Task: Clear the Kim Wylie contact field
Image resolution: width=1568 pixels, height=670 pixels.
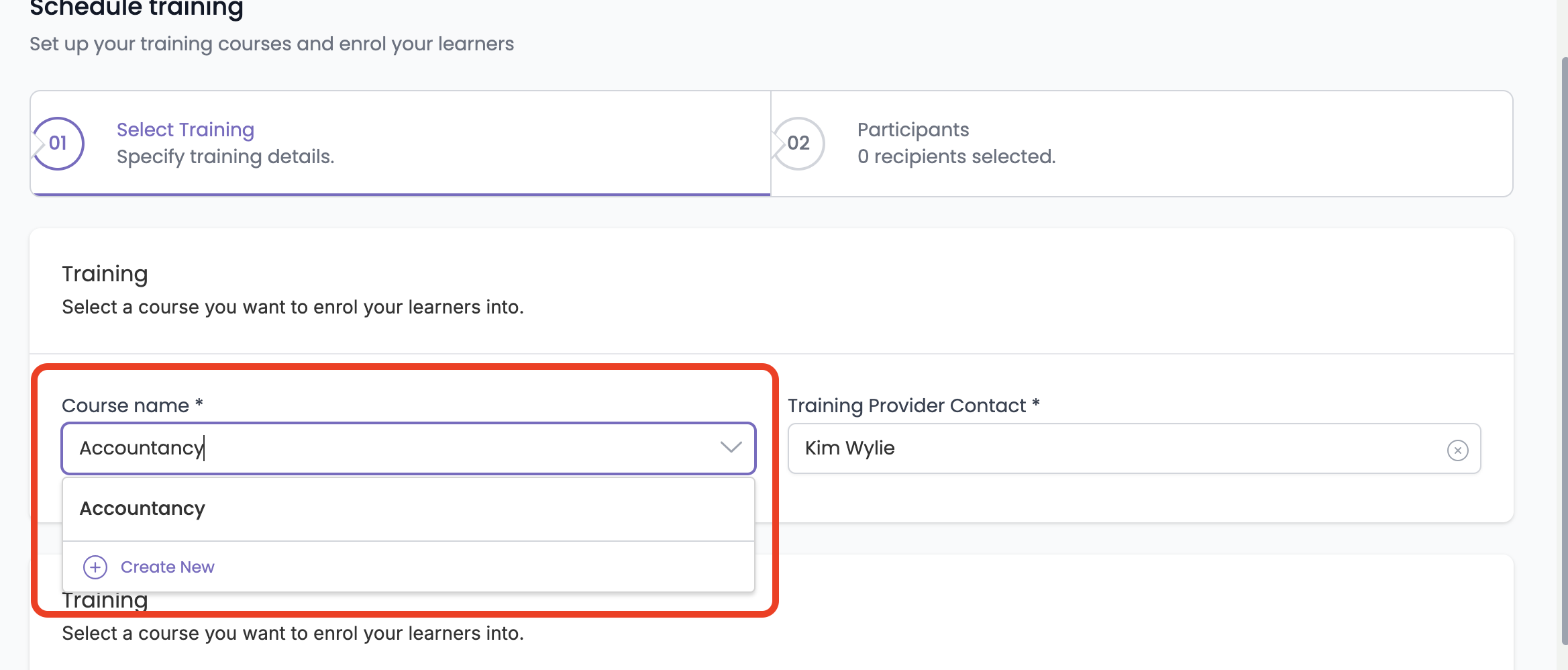Action: tap(1457, 450)
